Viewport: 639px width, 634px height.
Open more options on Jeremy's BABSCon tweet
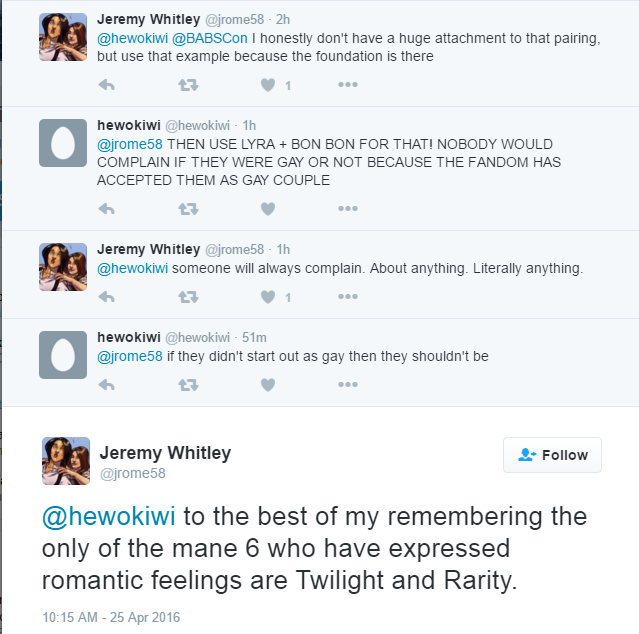(x=347, y=85)
